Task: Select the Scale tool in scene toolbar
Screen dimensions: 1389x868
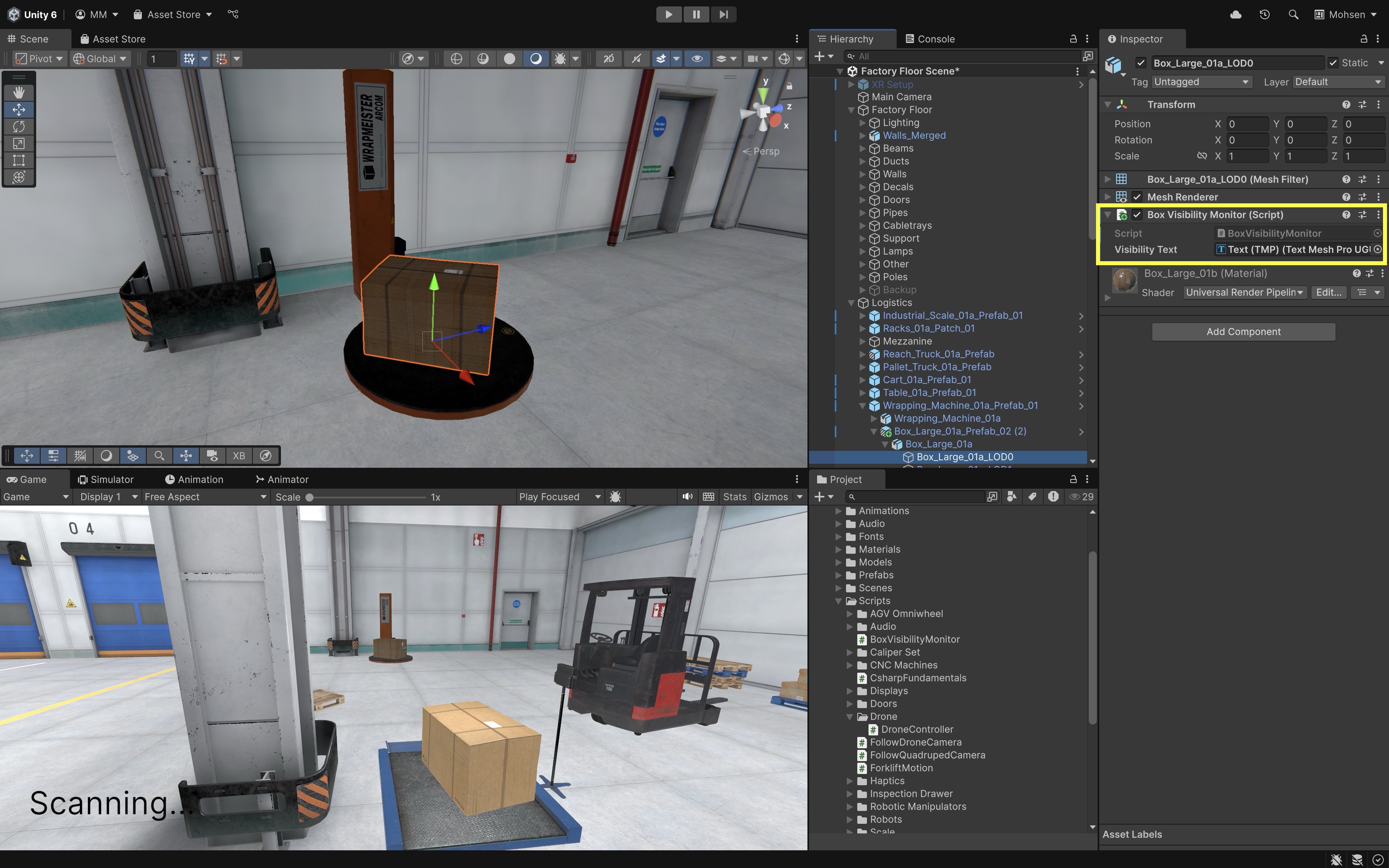Action: (18, 143)
